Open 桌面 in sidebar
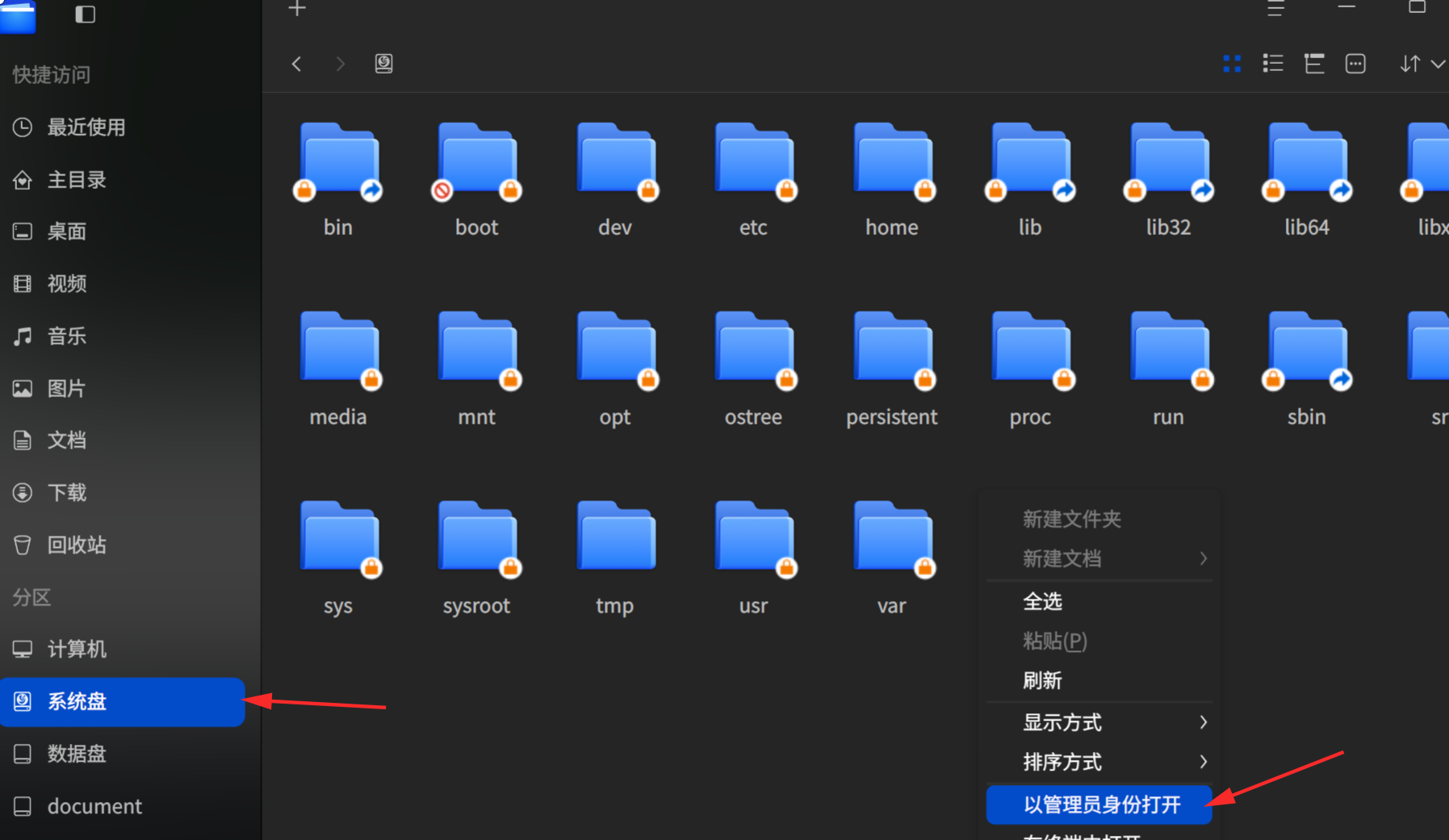The width and height of the screenshot is (1449, 840). point(123,232)
